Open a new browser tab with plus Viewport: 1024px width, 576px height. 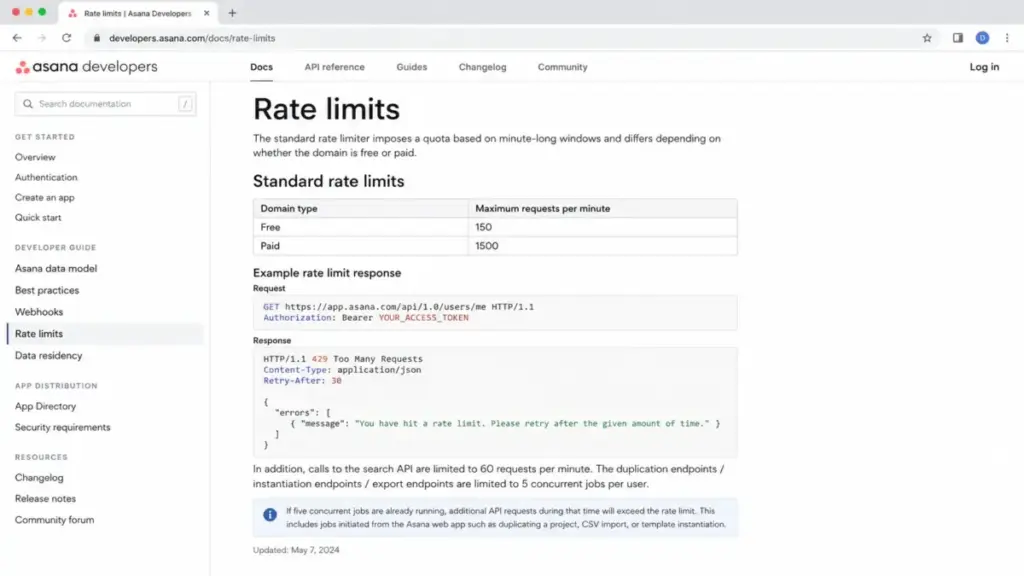pyautogui.click(x=232, y=13)
